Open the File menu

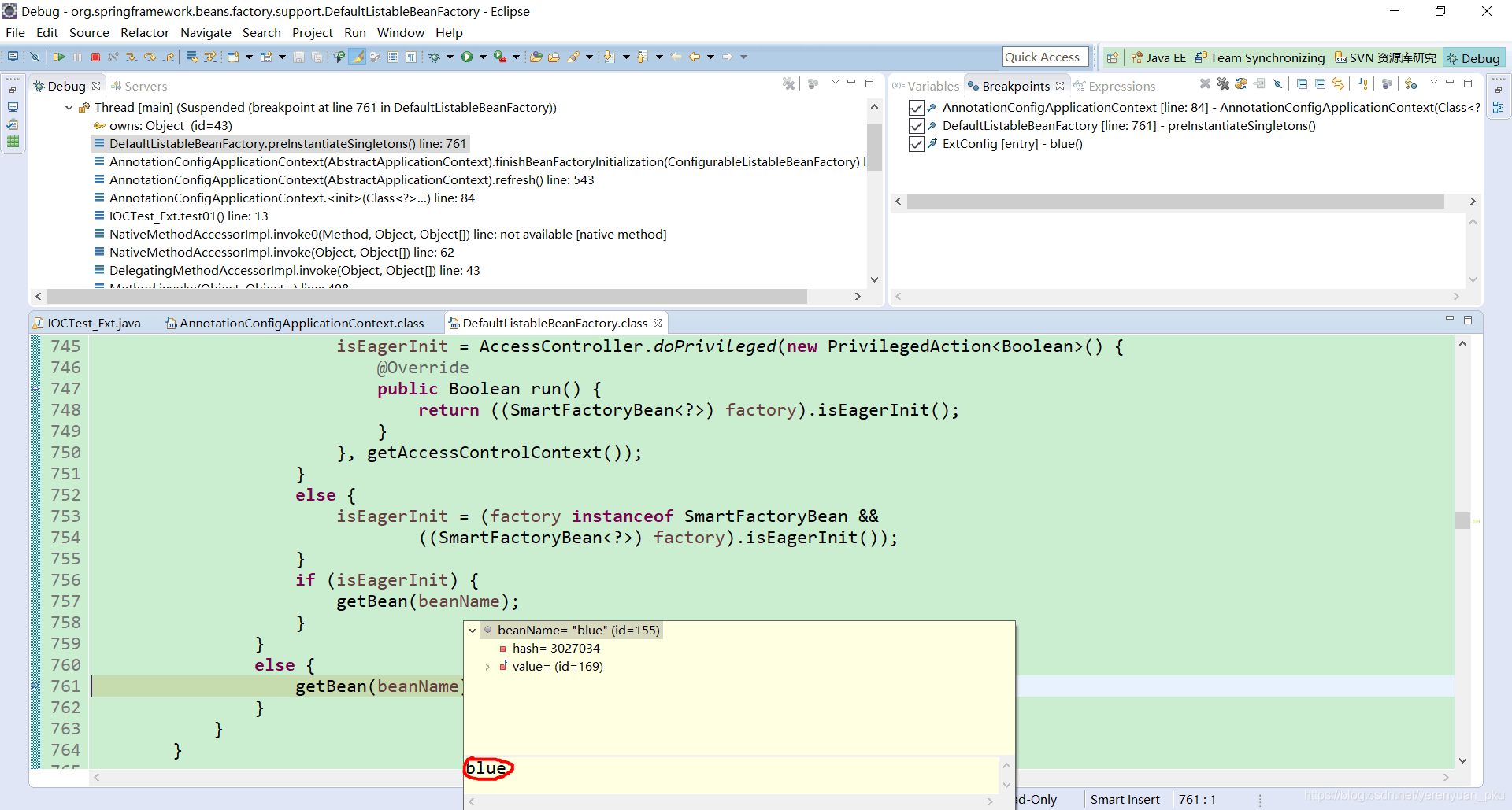[x=15, y=32]
